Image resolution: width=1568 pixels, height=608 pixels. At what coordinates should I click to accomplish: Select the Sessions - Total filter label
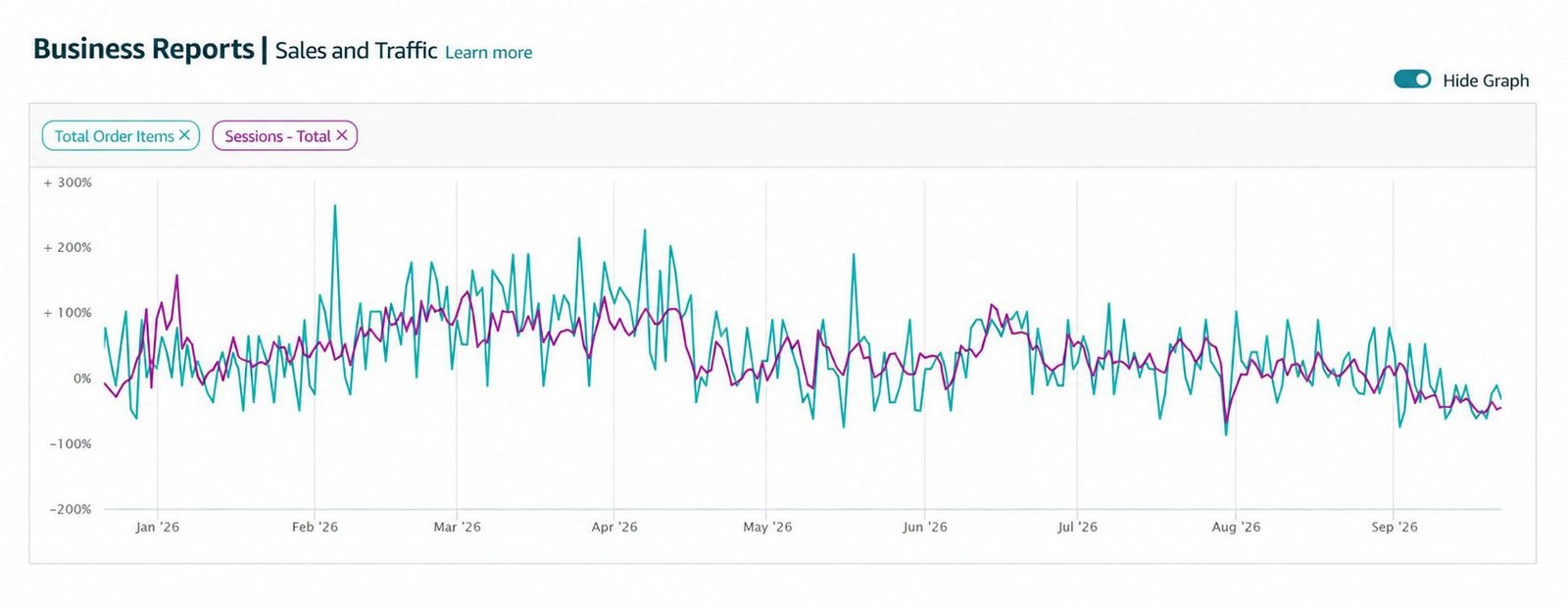point(277,136)
